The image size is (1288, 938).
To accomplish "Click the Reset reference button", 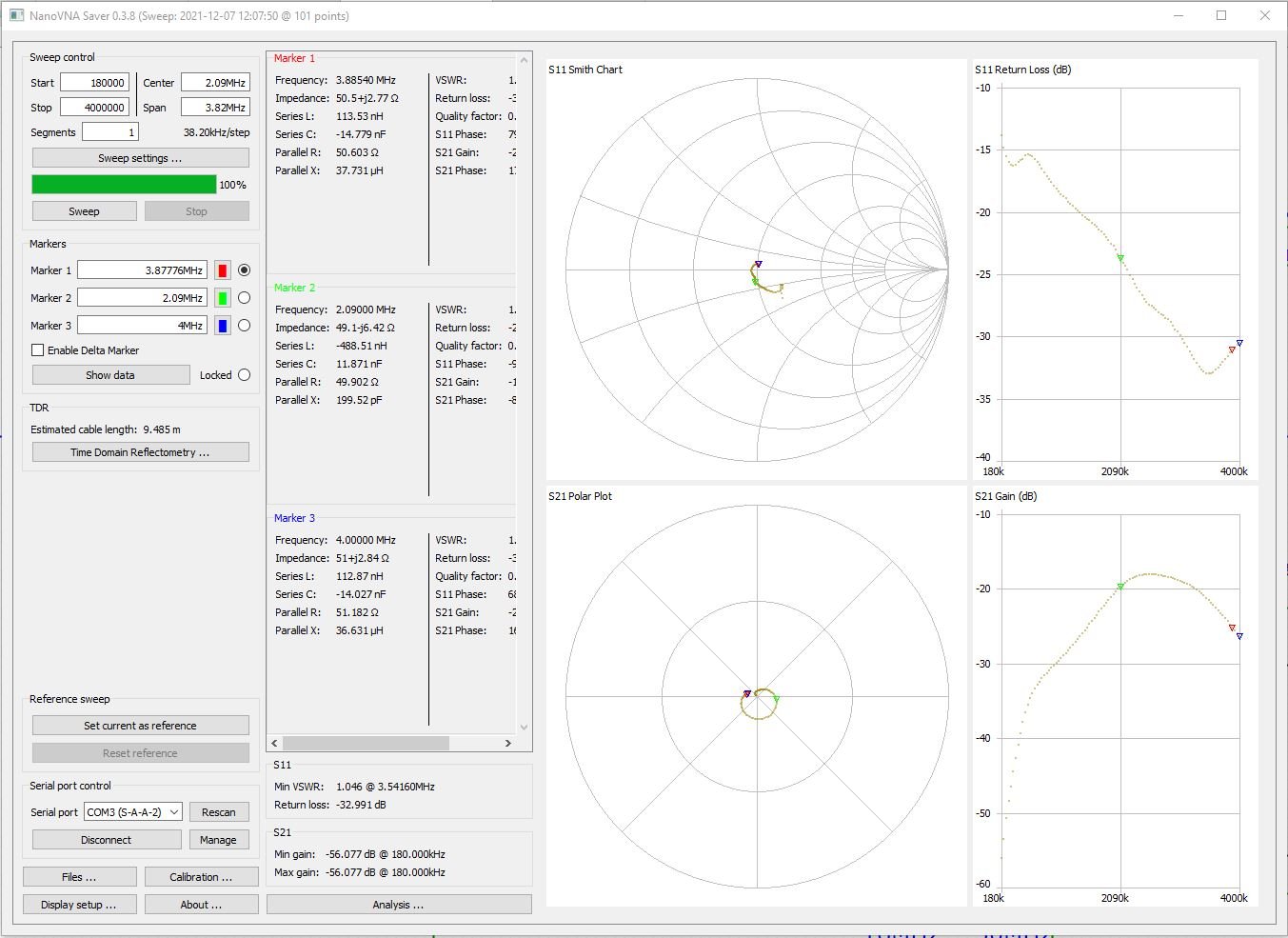I will (x=141, y=753).
